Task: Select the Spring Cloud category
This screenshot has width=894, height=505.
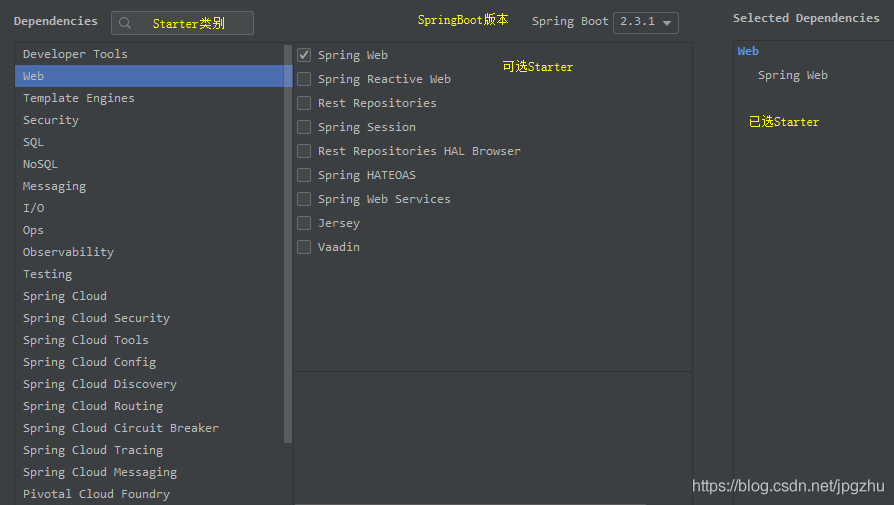Action: pos(149,296)
